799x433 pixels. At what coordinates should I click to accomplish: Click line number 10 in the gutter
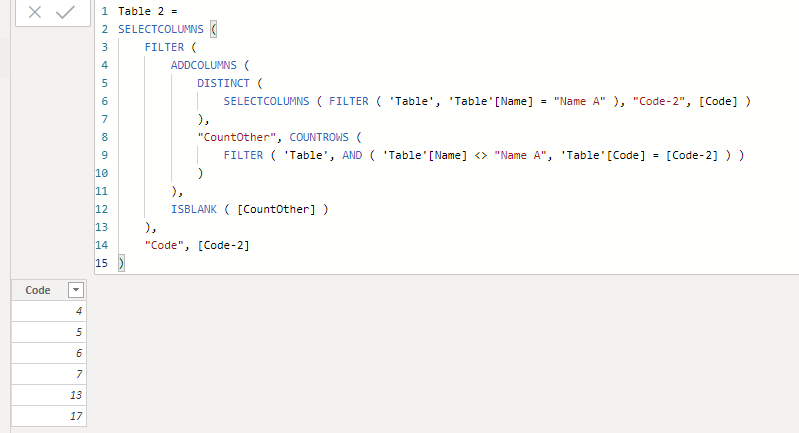point(101,173)
